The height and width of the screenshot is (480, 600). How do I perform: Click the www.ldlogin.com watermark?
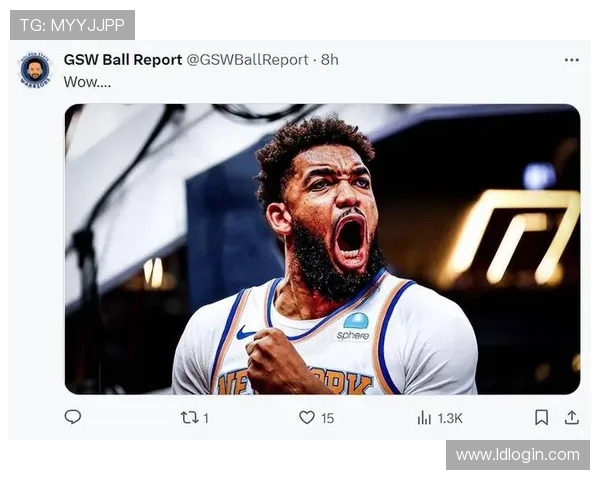point(517,455)
